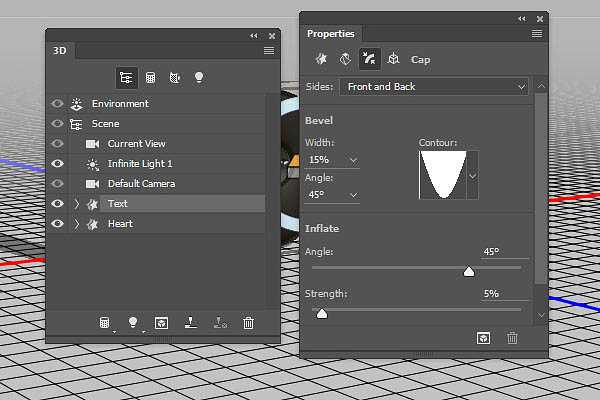Toggle Infinite Light 1 visibility

(x=57, y=164)
